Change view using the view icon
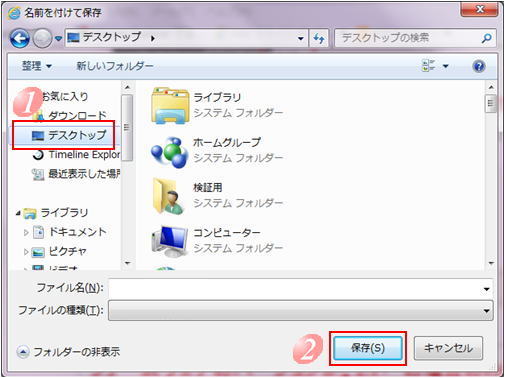The height and width of the screenshot is (378, 505). point(428,66)
